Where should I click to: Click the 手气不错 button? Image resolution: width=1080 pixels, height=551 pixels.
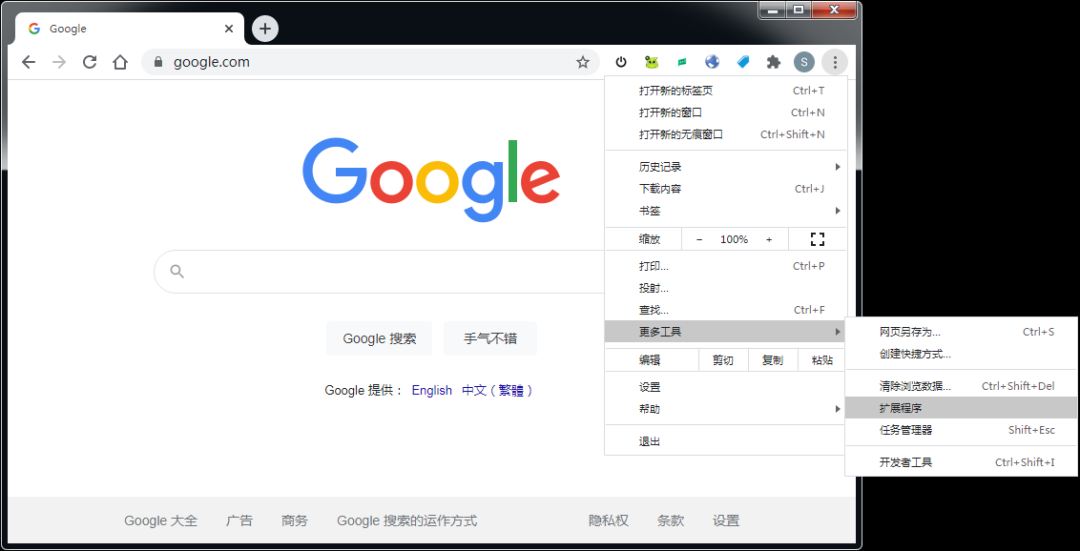pos(490,338)
